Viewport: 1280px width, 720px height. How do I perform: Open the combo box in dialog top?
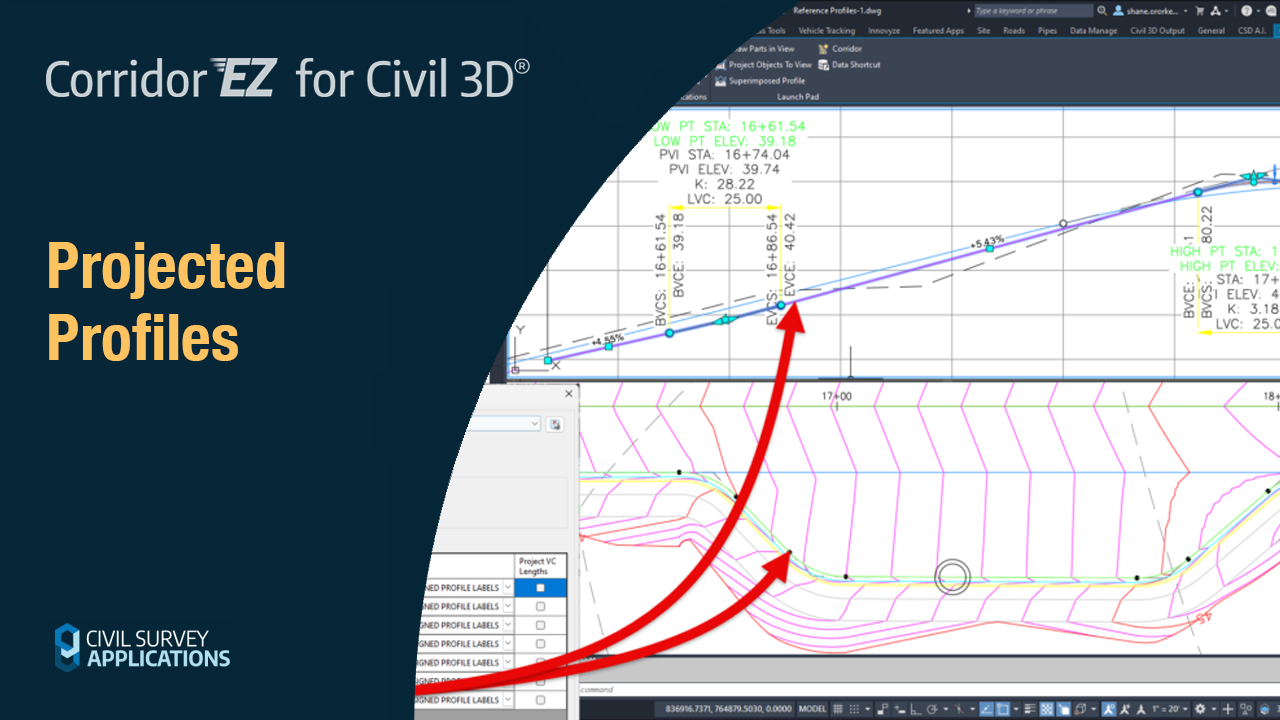click(x=503, y=424)
